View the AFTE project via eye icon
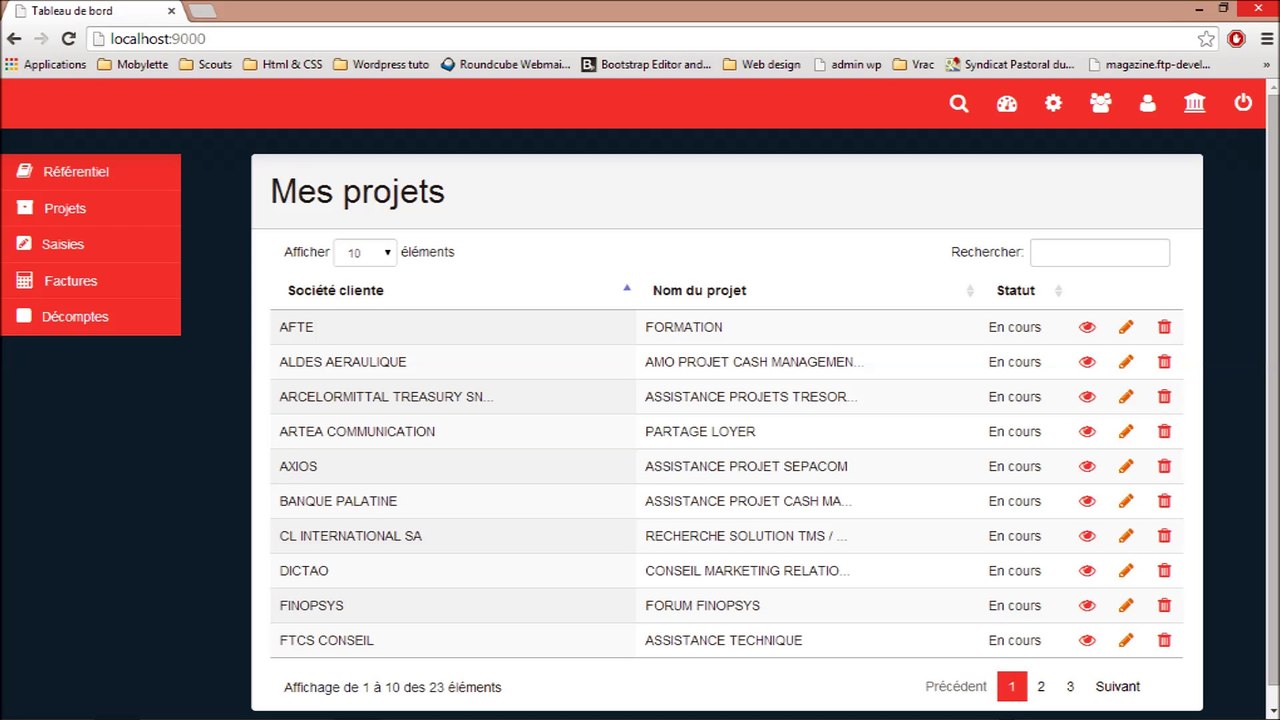1280x720 pixels. (1087, 327)
